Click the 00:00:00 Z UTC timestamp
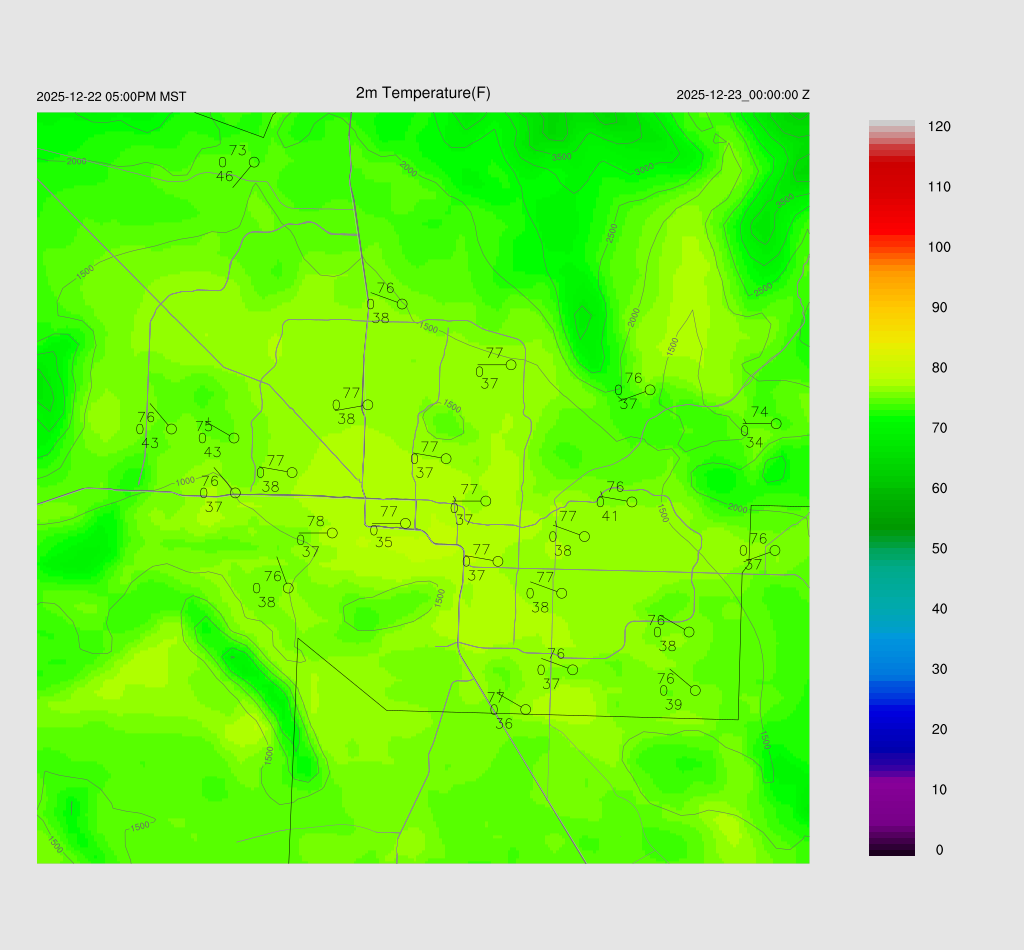 743,95
